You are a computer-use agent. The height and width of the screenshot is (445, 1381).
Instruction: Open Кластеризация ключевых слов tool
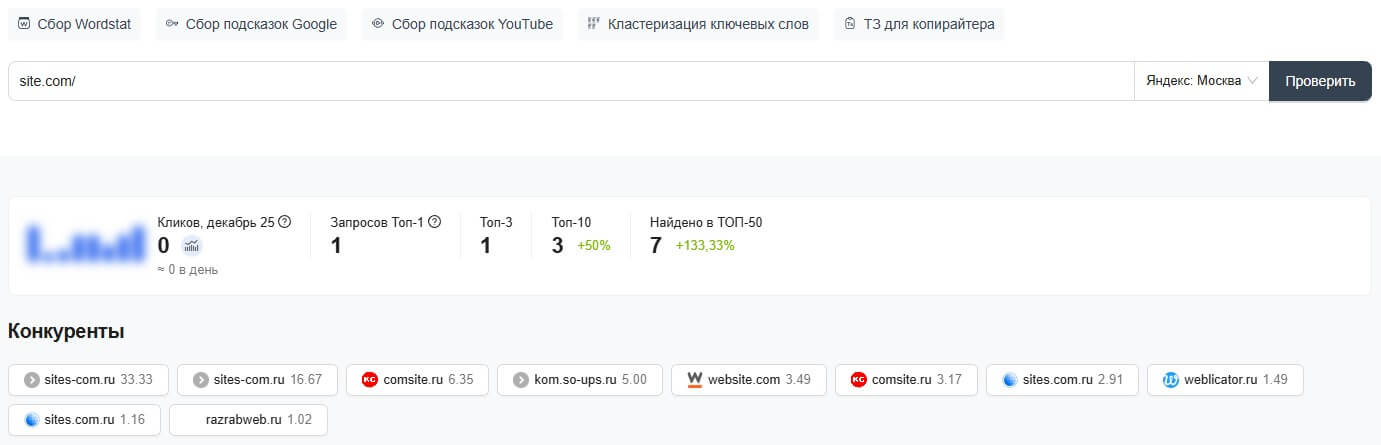pyautogui.click(x=698, y=24)
